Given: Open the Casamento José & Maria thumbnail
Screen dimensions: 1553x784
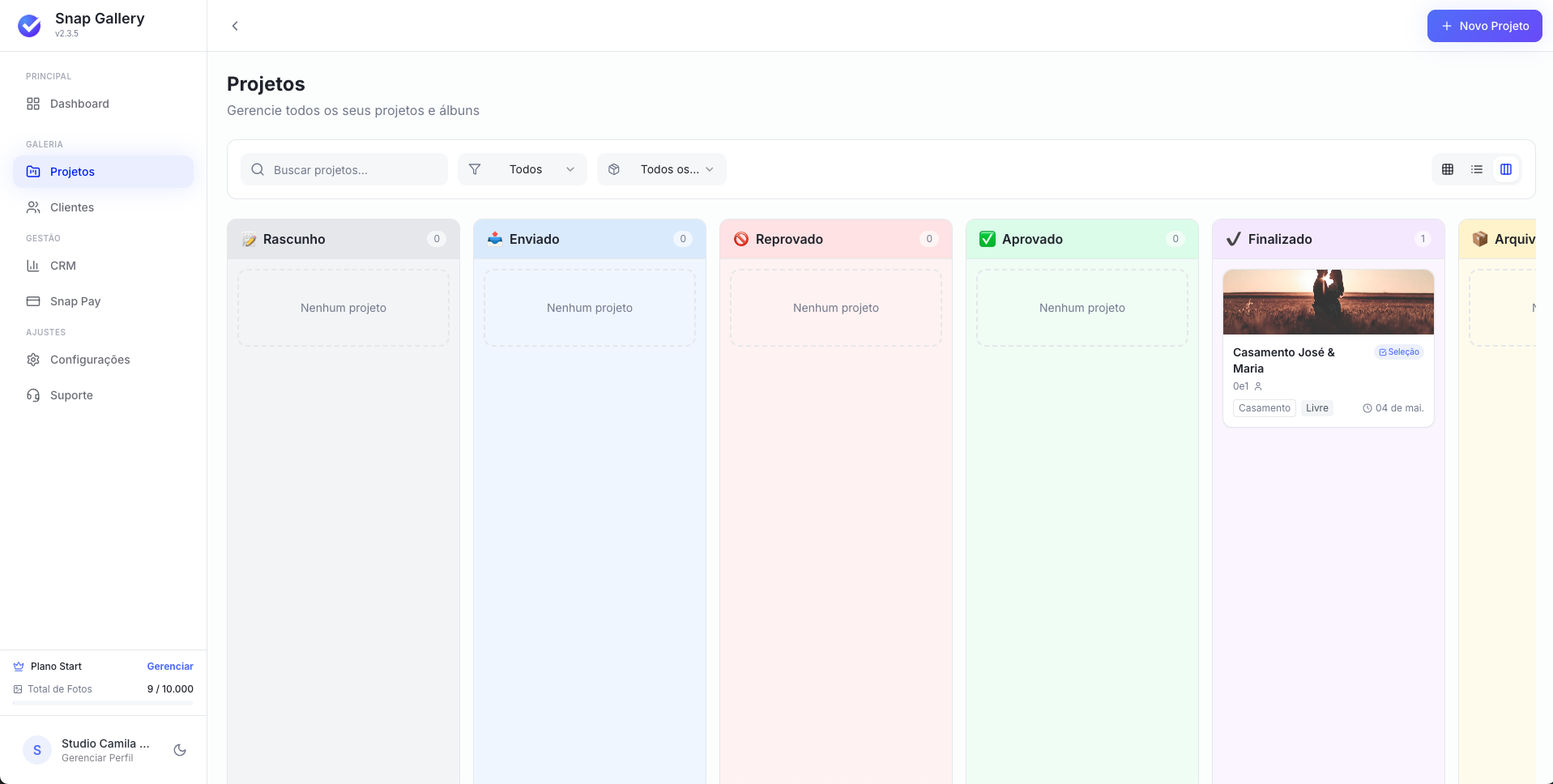Looking at the screenshot, I should pos(1329,302).
